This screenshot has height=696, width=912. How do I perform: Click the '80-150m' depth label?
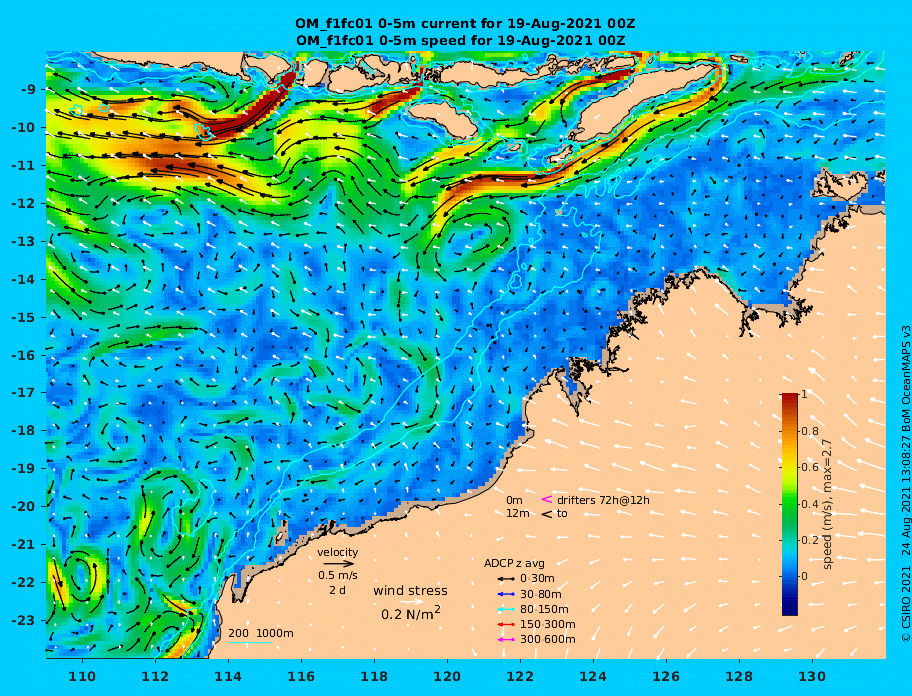(x=544, y=609)
